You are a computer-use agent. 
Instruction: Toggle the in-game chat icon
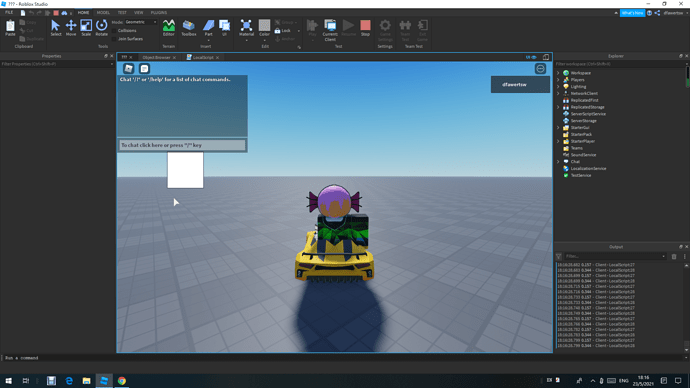144,69
